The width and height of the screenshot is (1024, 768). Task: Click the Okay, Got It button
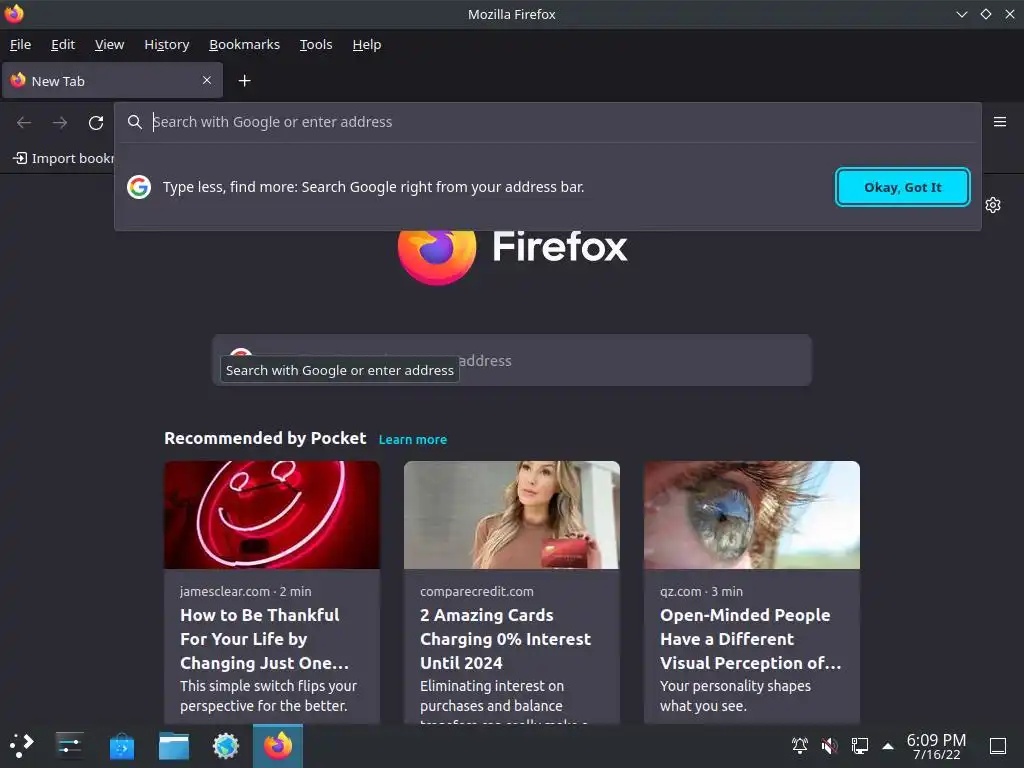[x=903, y=187]
